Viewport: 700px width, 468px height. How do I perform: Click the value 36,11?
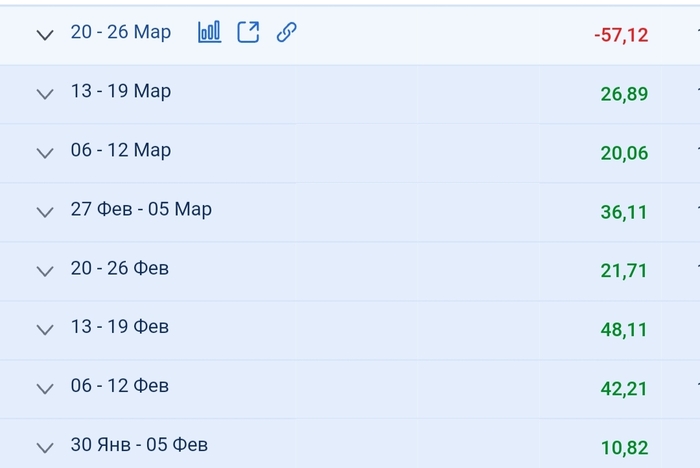coord(624,212)
